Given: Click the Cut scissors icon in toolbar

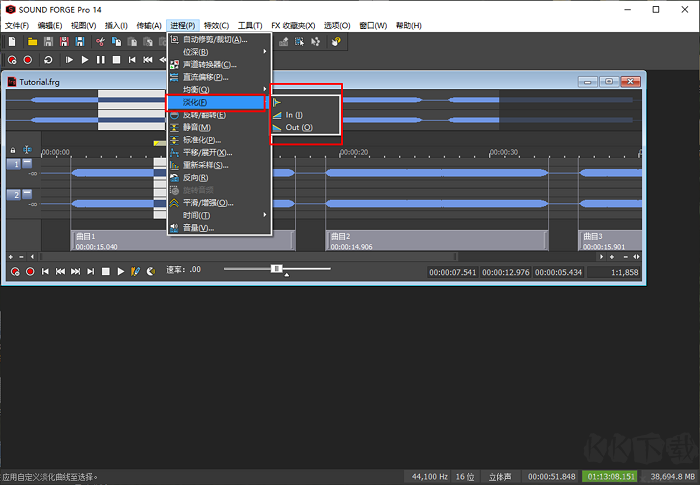Looking at the screenshot, I should pos(101,42).
